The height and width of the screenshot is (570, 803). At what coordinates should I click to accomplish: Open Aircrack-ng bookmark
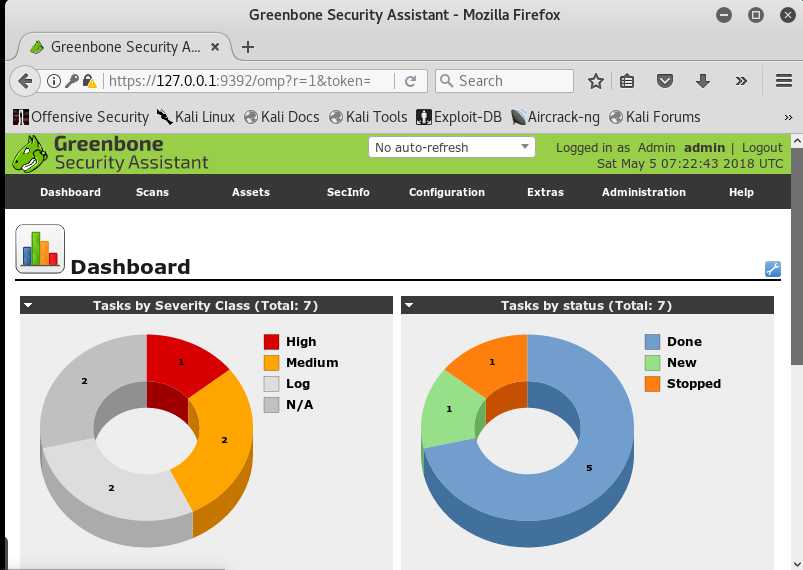click(x=555, y=117)
